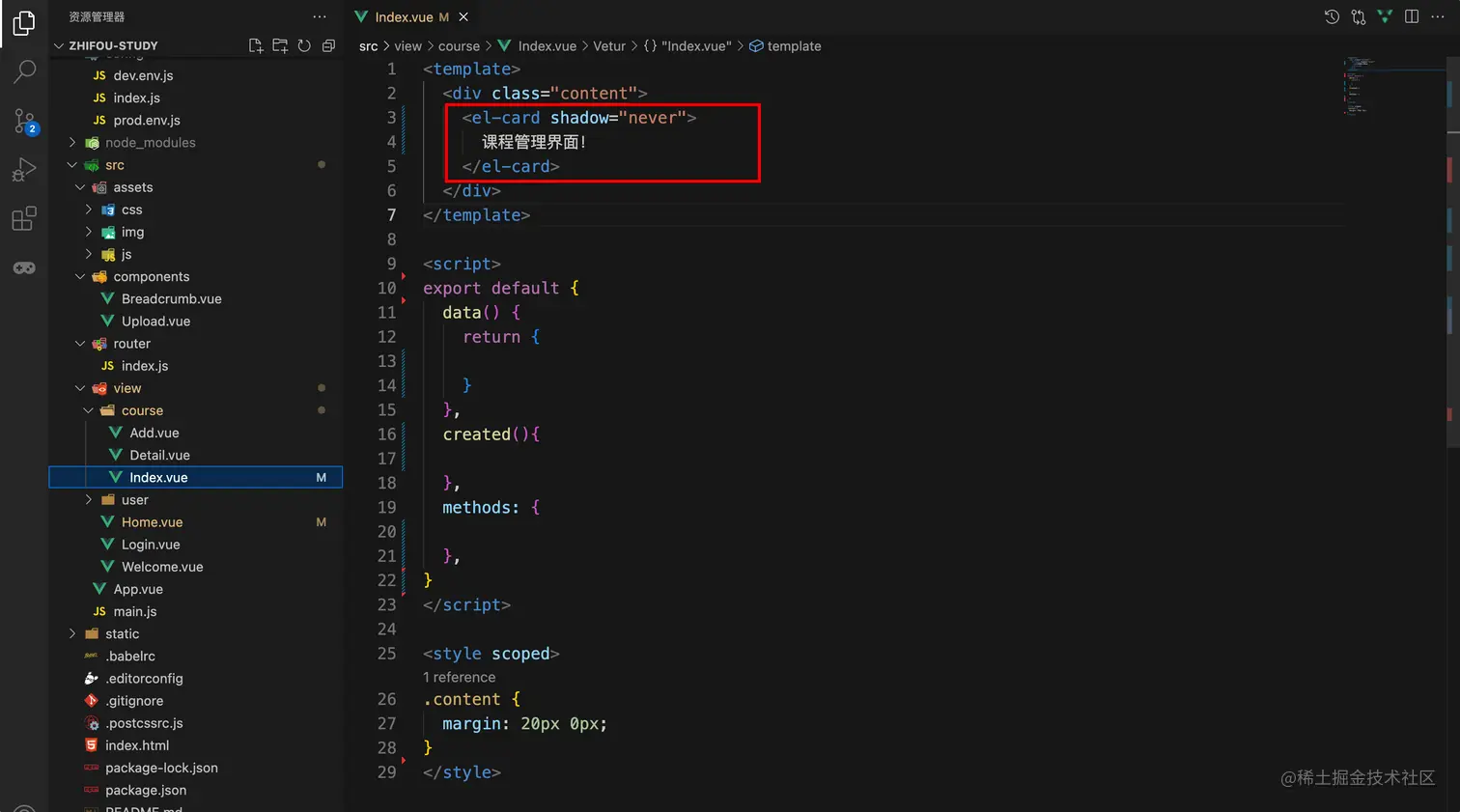
Task: Click the New File icon in explorer header
Action: [256, 45]
